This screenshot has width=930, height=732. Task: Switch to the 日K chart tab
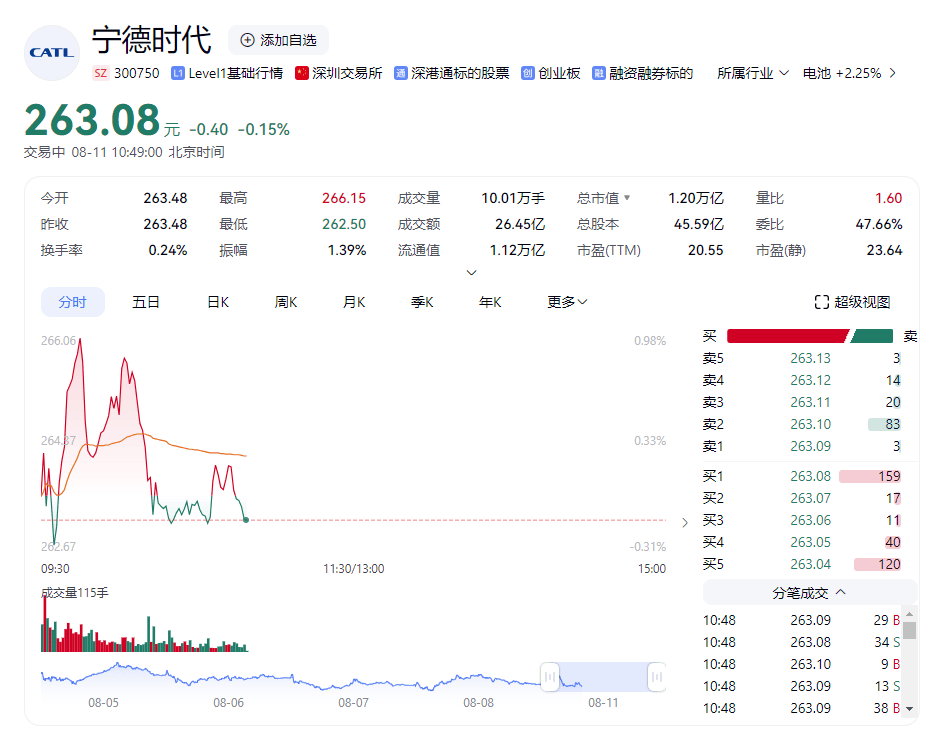point(218,302)
